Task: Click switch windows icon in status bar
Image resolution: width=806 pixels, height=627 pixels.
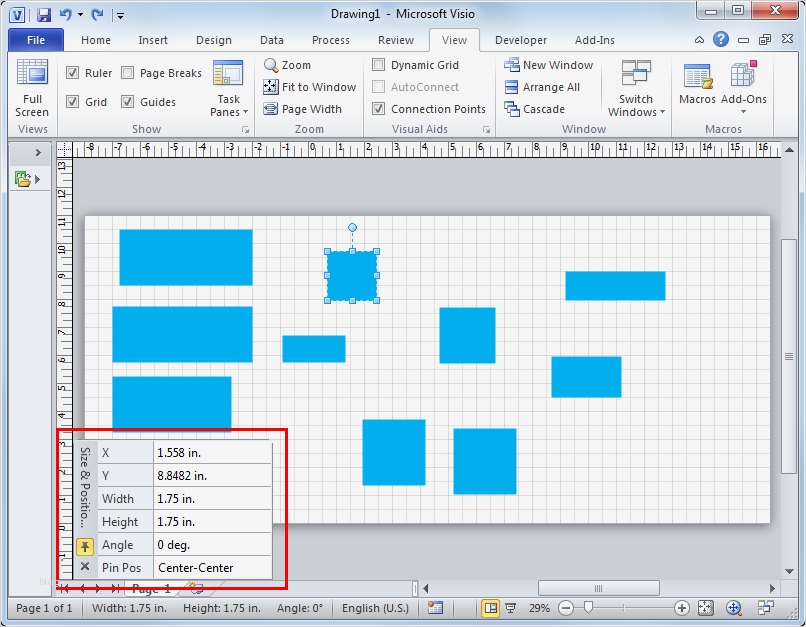Action: pyautogui.click(x=766, y=608)
